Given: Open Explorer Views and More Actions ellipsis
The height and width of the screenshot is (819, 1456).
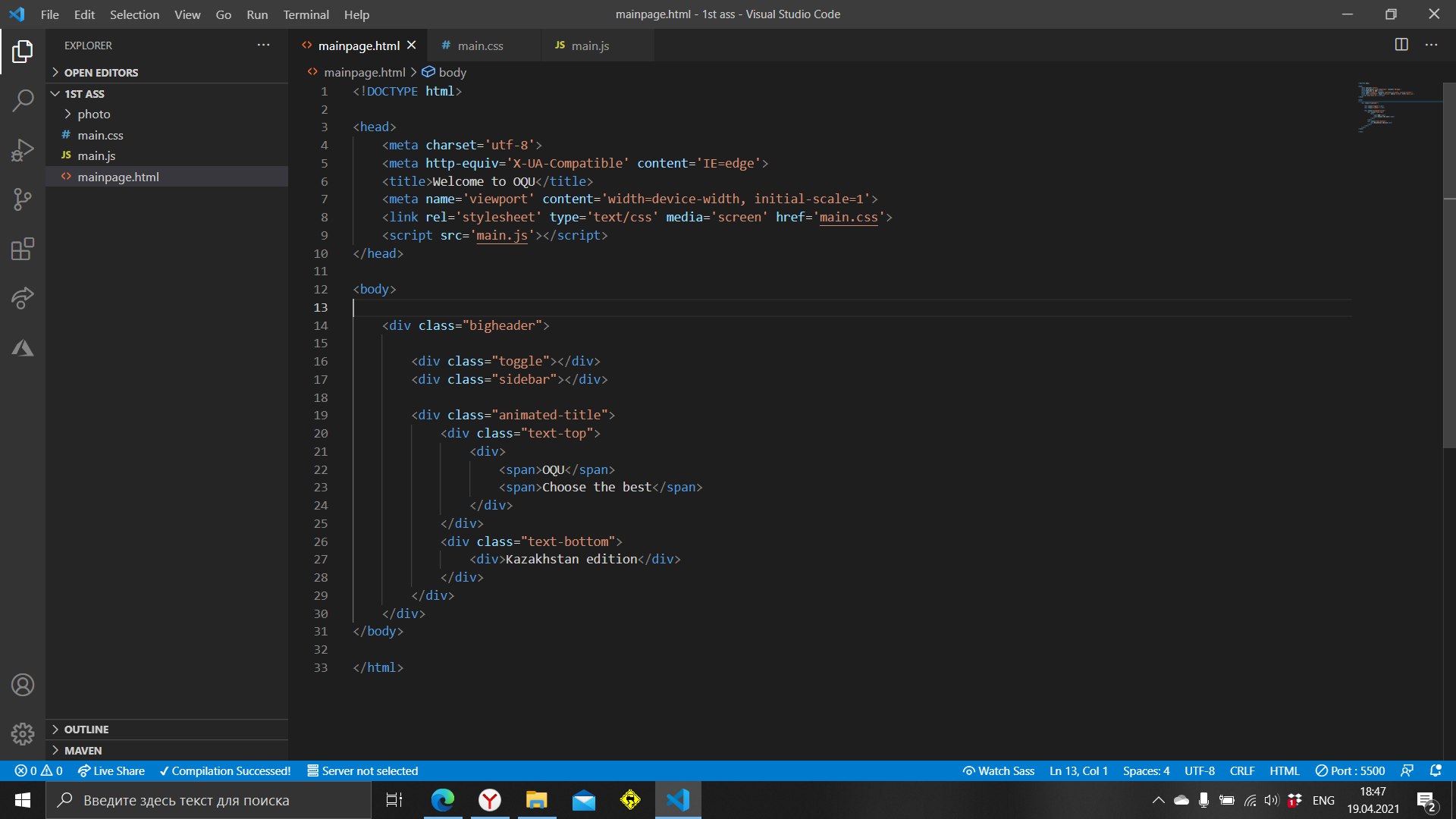Looking at the screenshot, I should [263, 45].
